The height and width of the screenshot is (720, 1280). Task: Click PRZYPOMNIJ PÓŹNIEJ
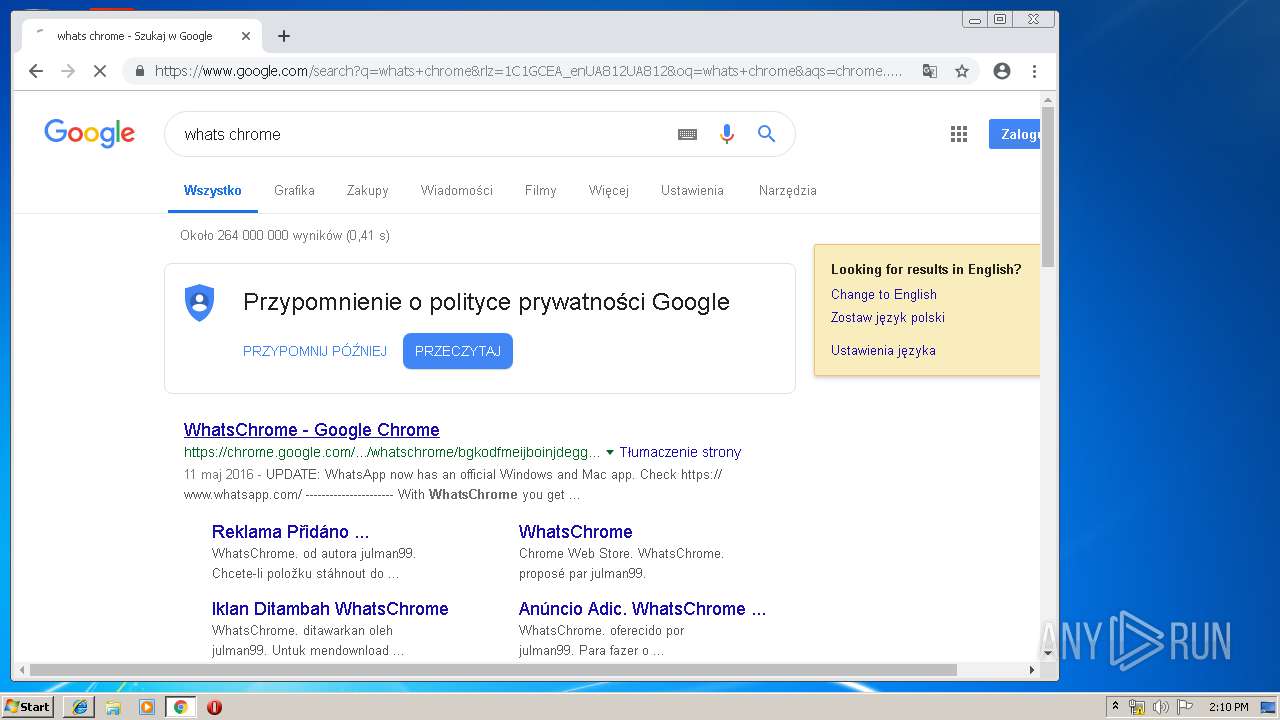pyautogui.click(x=315, y=351)
